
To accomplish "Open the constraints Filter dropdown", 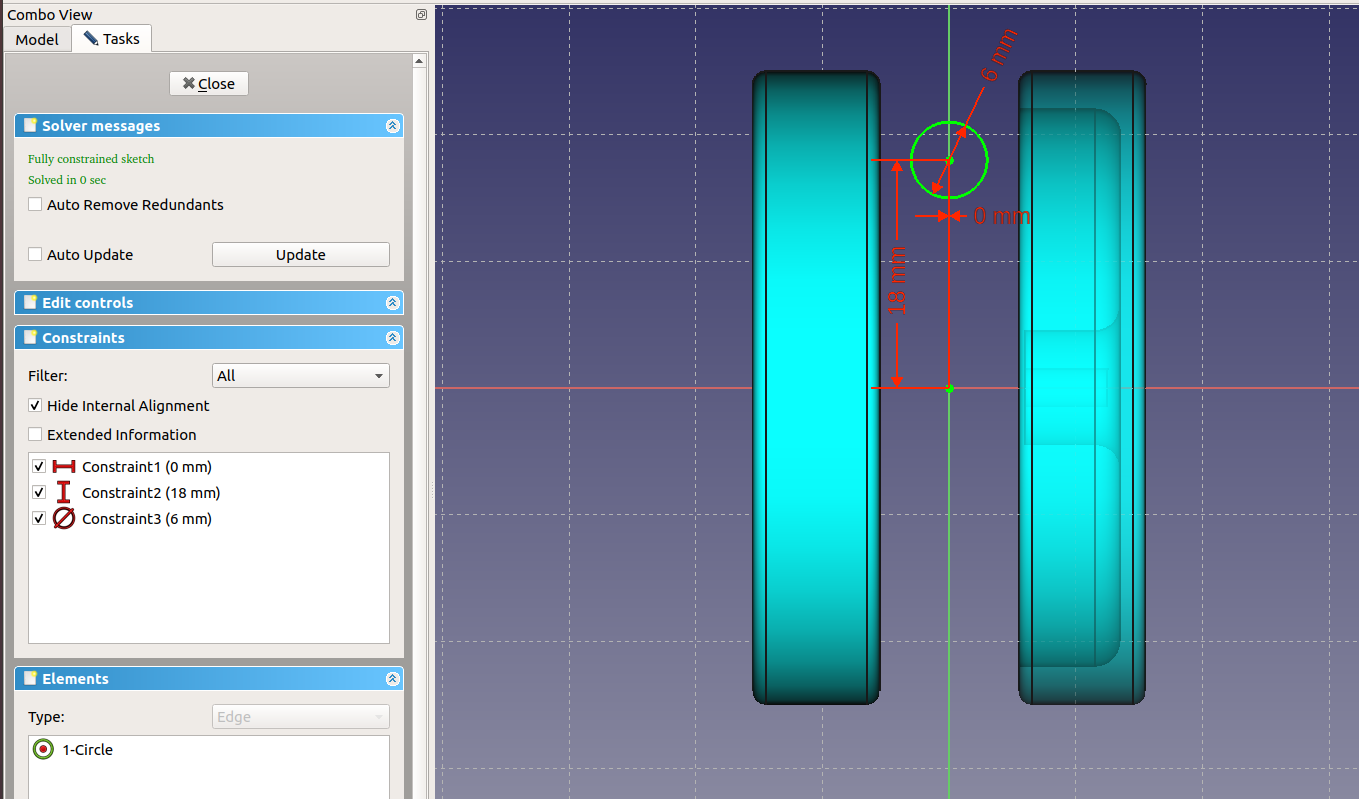I will tap(301, 376).
